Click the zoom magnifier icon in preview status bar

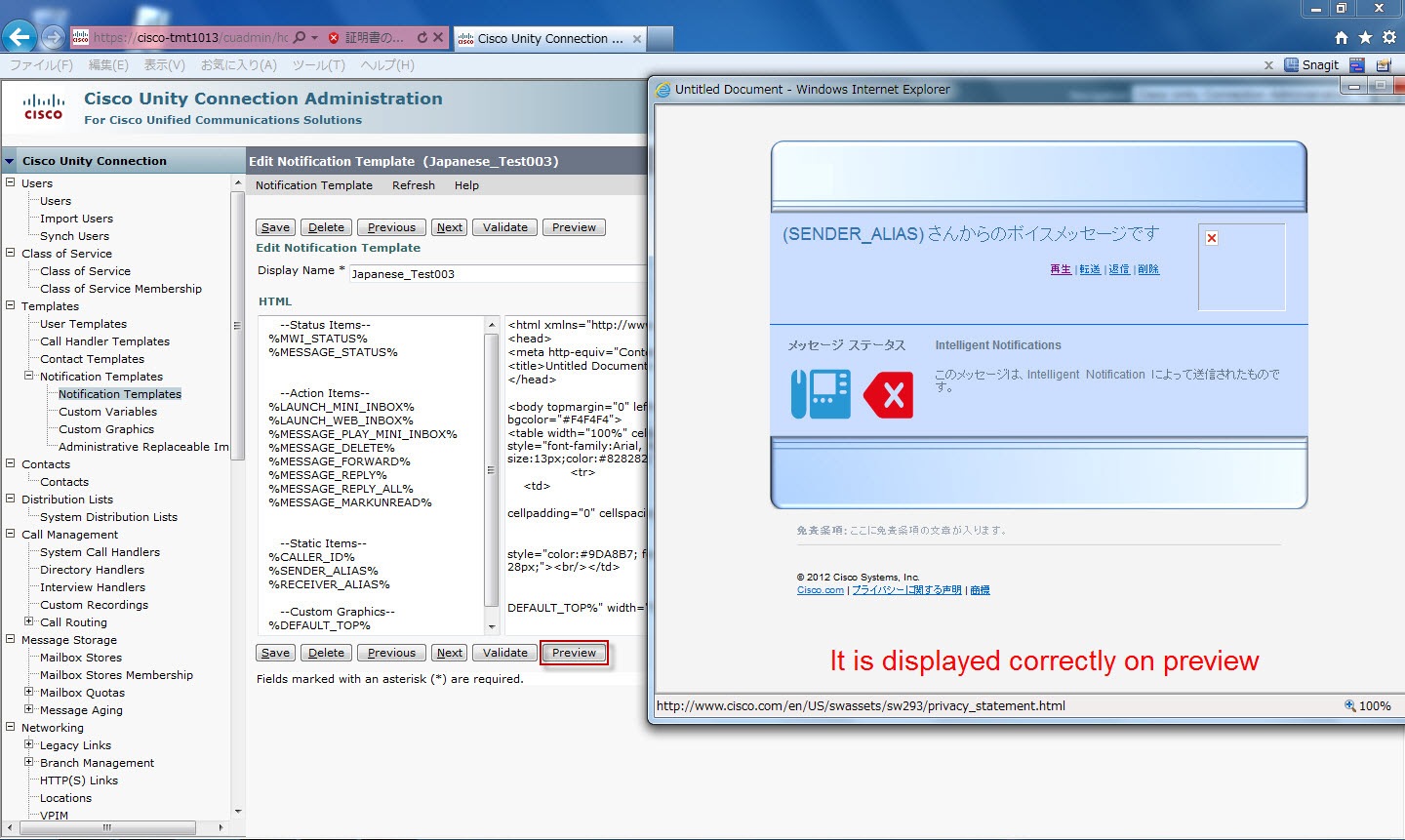(1350, 705)
